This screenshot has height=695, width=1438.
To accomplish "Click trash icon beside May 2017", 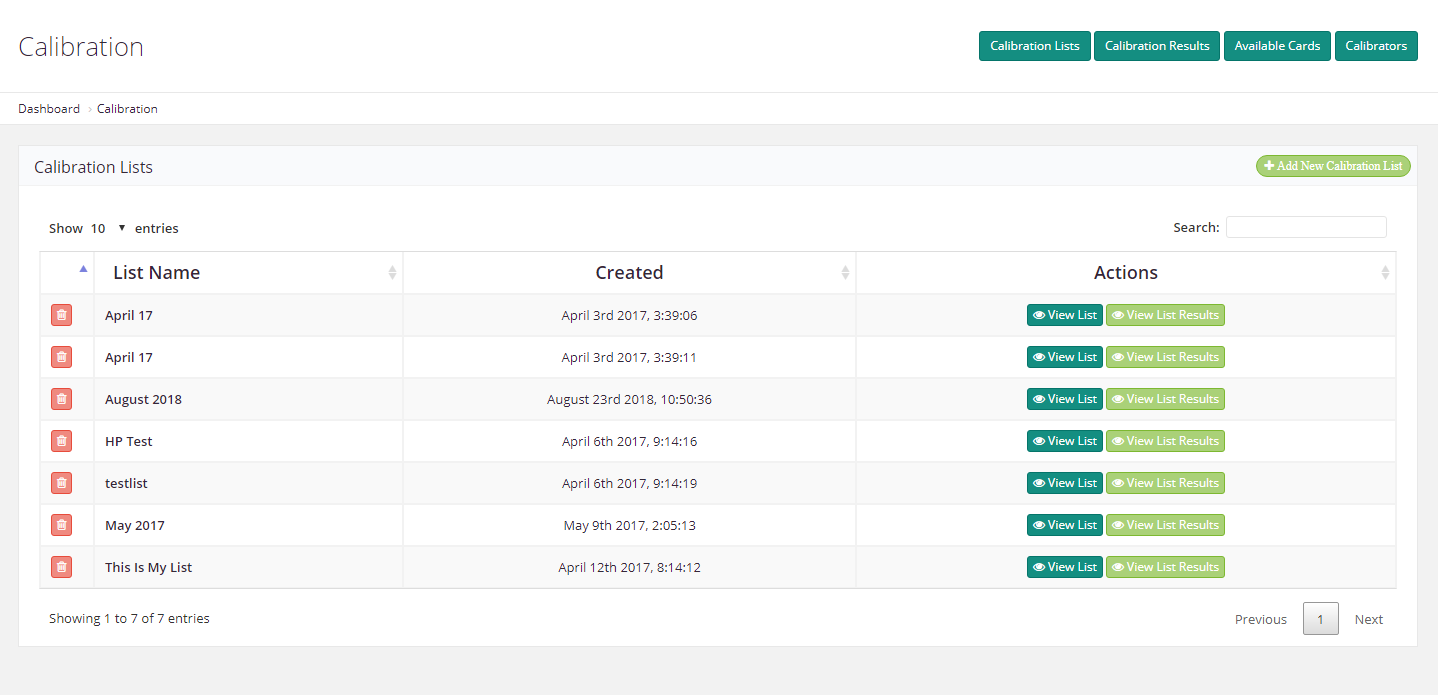I will pos(61,525).
